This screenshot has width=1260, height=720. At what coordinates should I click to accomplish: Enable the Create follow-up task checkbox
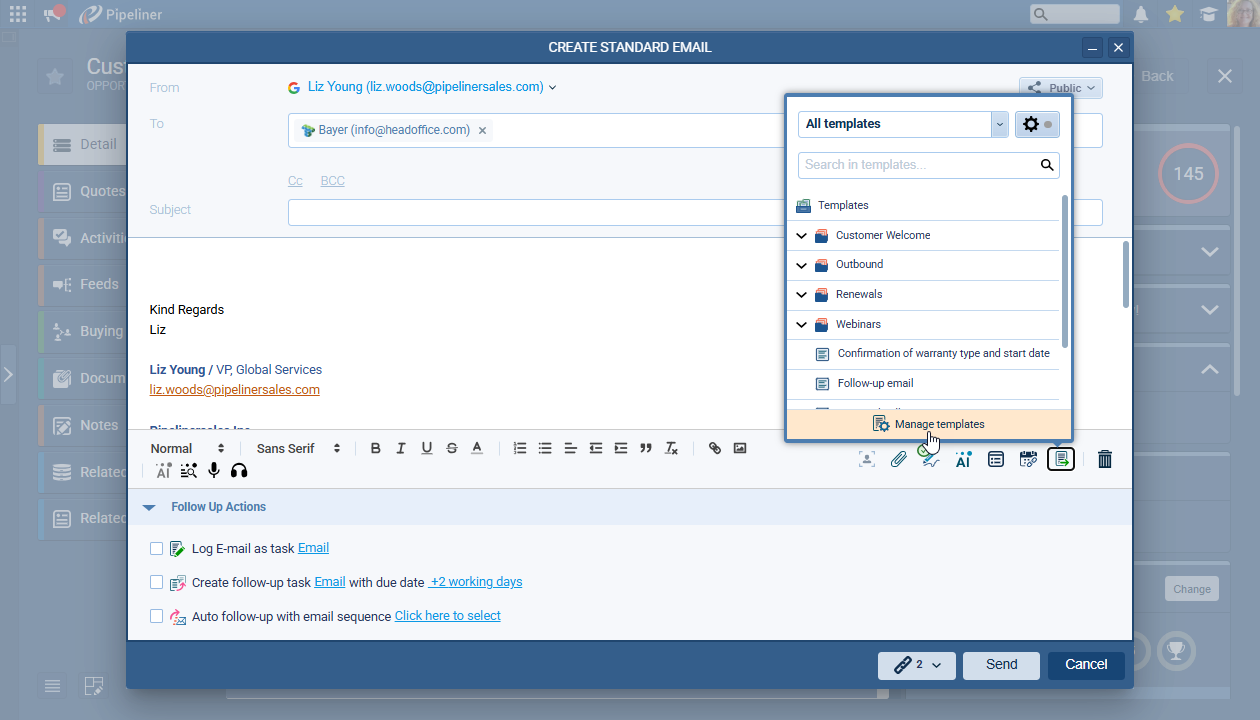point(156,582)
